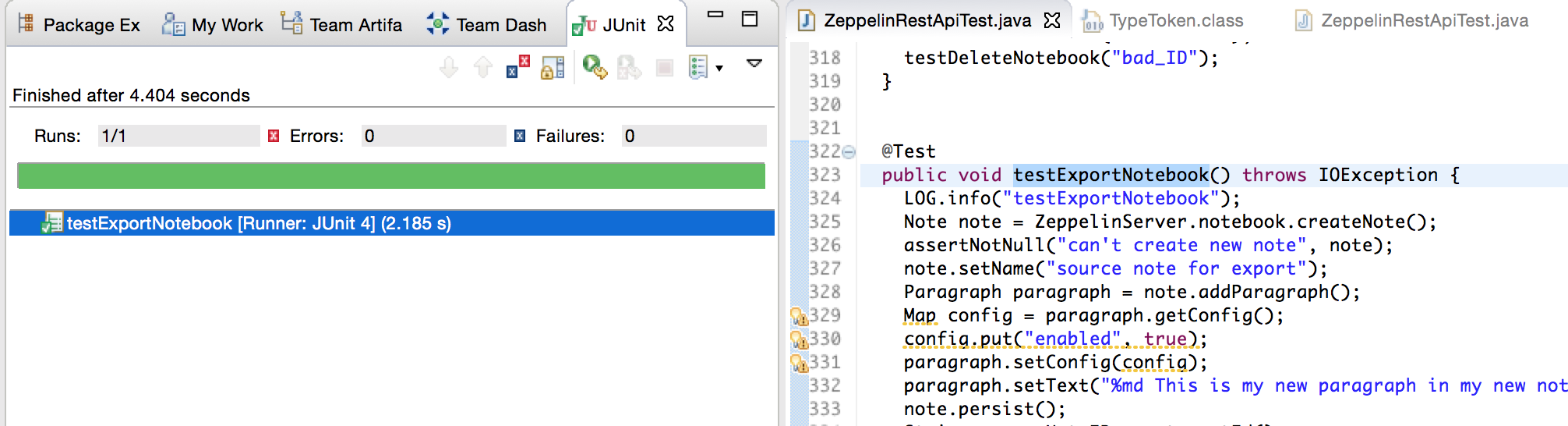Click the warning marker on line 329

(799, 316)
